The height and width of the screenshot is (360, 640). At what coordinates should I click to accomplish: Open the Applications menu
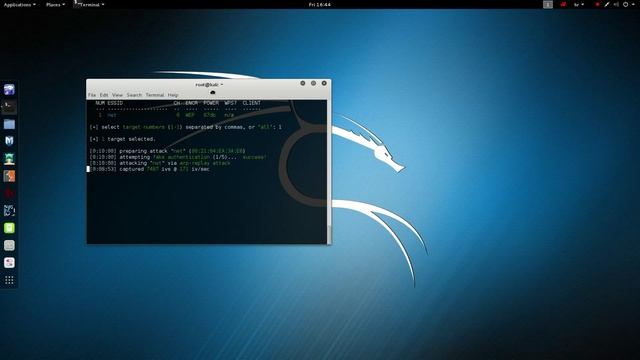[20, 4]
